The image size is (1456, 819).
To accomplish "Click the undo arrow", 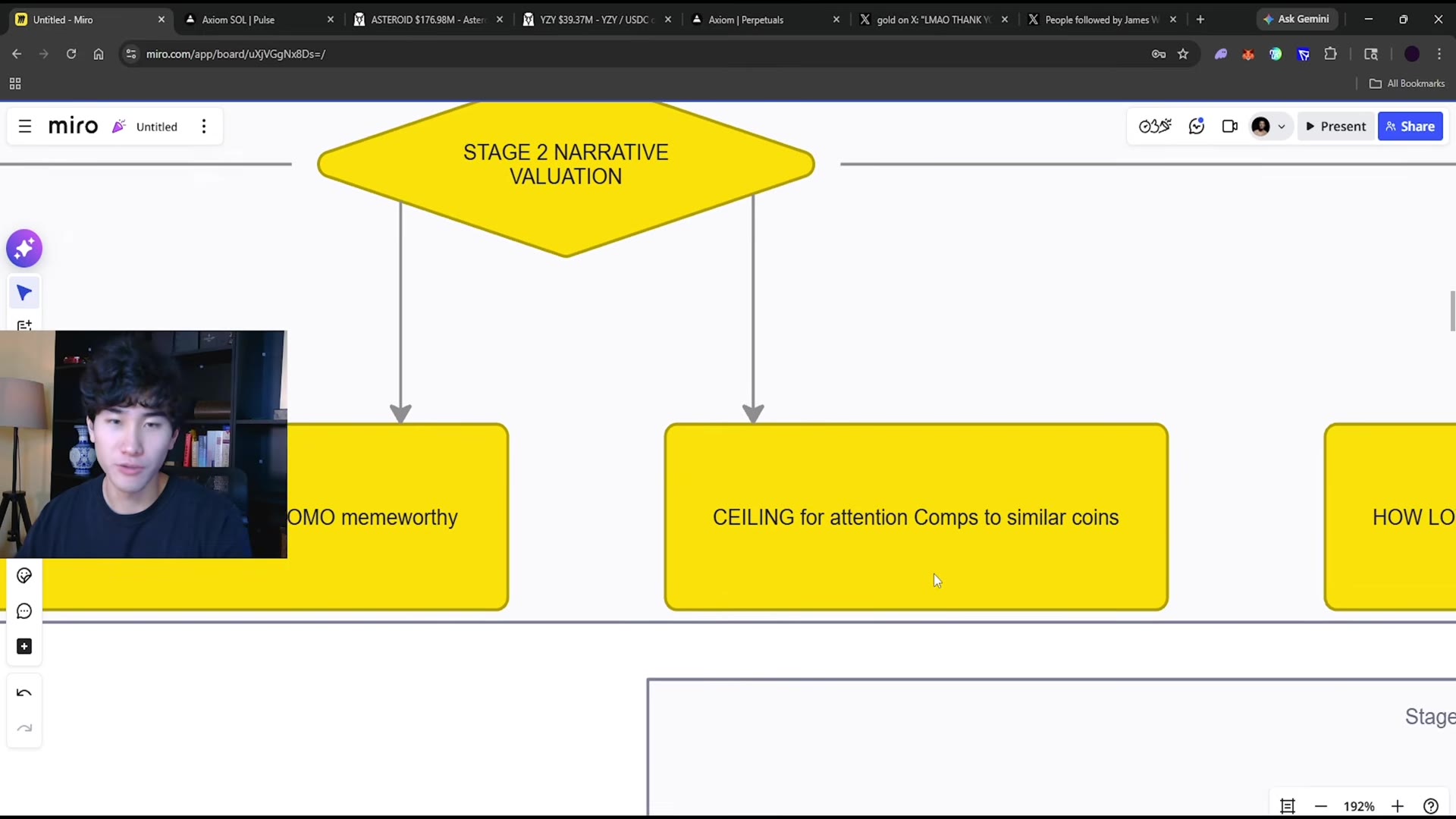I will (24, 692).
